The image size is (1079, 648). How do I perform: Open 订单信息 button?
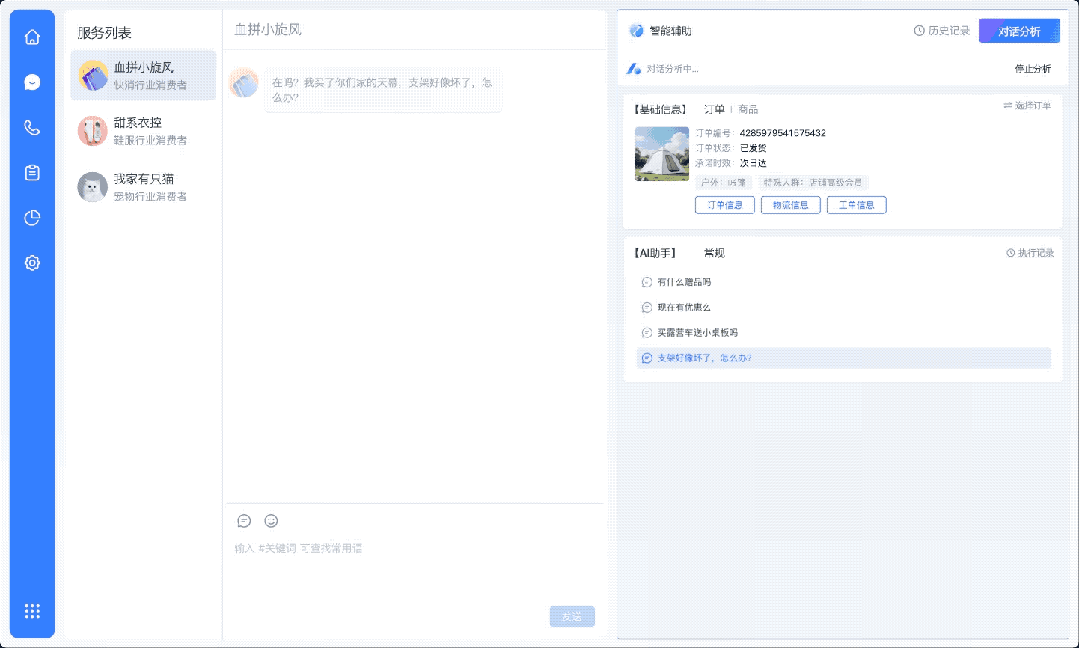(x=725, y=205)
